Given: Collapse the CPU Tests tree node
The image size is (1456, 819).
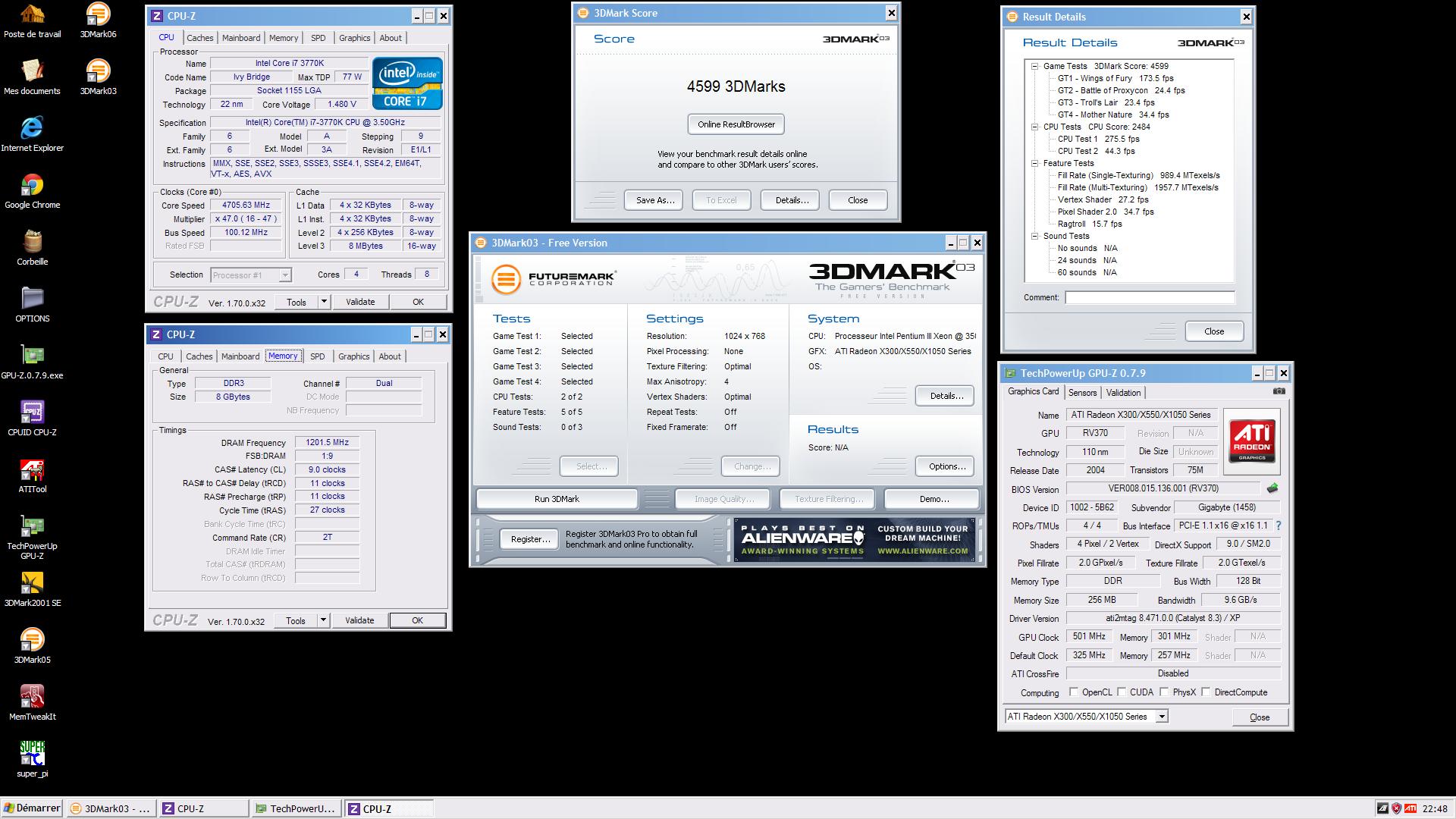Looking at the screenshot, I should point(1034,127).
